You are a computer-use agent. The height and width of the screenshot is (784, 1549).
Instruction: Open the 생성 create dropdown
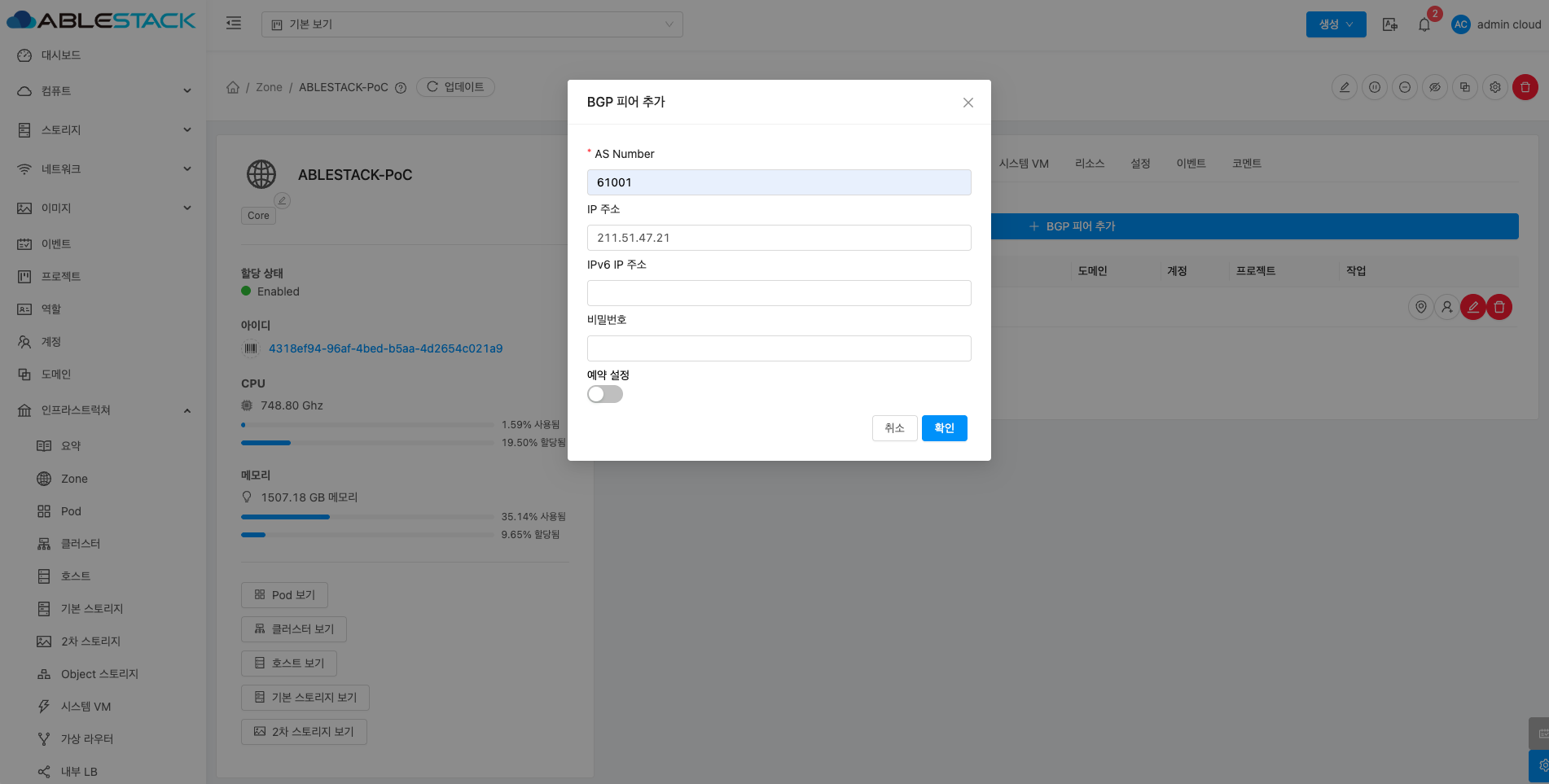point(1336,24)
